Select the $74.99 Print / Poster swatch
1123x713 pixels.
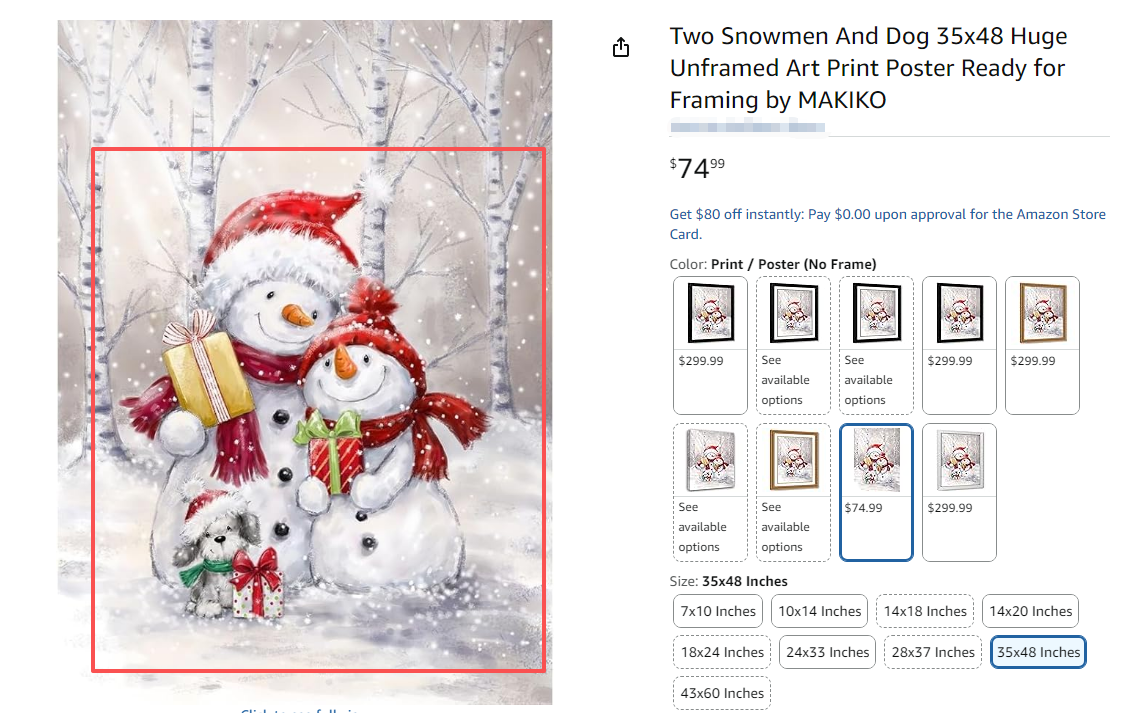(876, 492)
